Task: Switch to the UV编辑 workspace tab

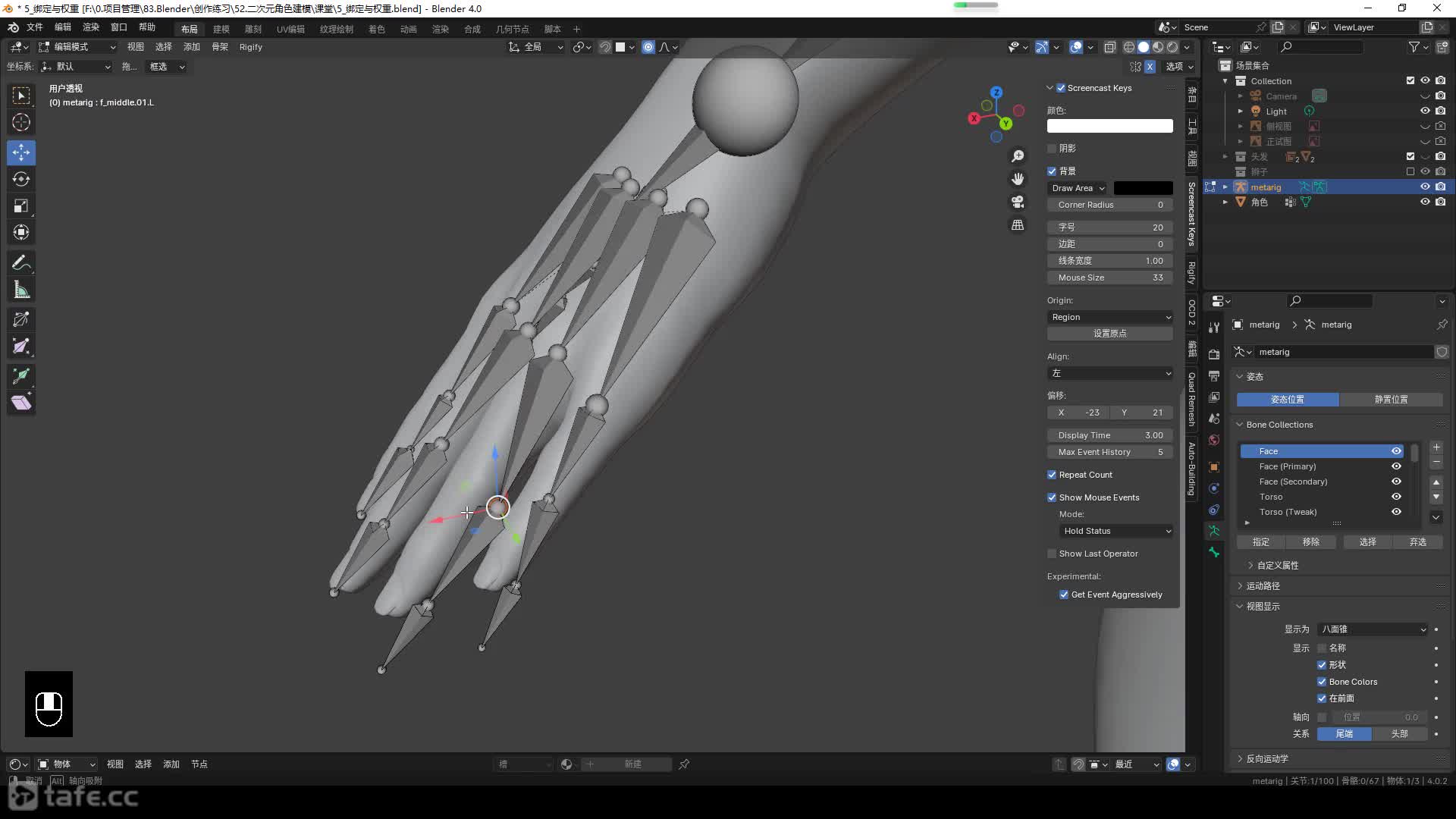Action: click(x=290, y=29)
